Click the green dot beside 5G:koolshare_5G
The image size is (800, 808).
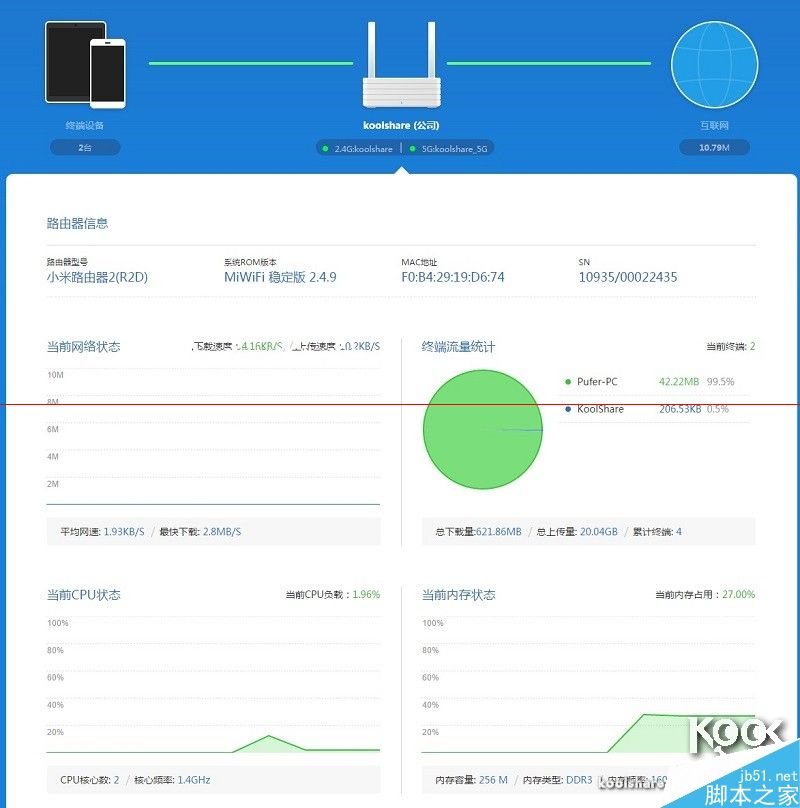tap(412, 148)
